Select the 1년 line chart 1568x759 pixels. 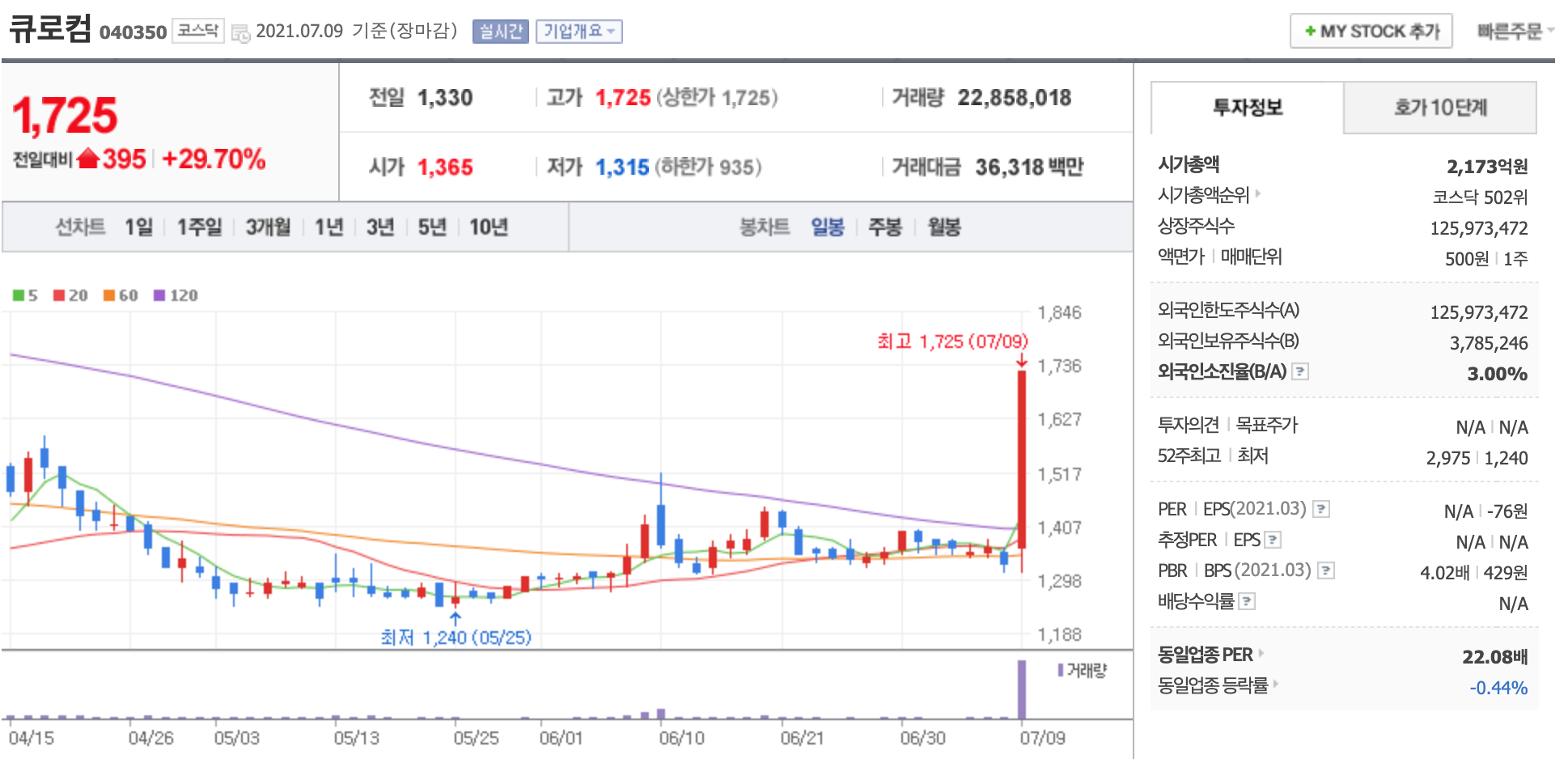(328, 227)
